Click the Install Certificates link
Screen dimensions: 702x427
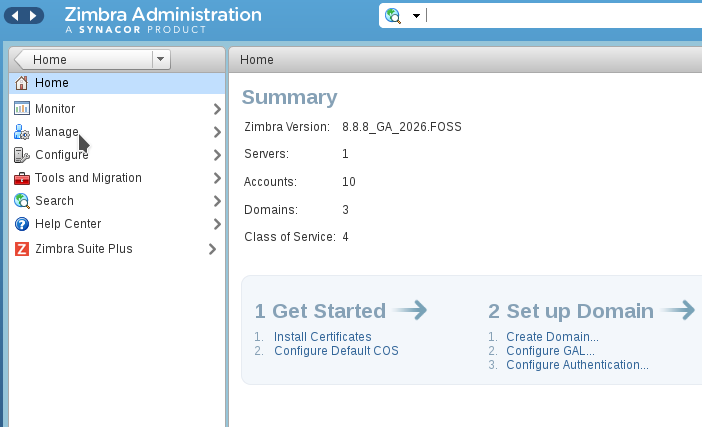click(323, 337)
